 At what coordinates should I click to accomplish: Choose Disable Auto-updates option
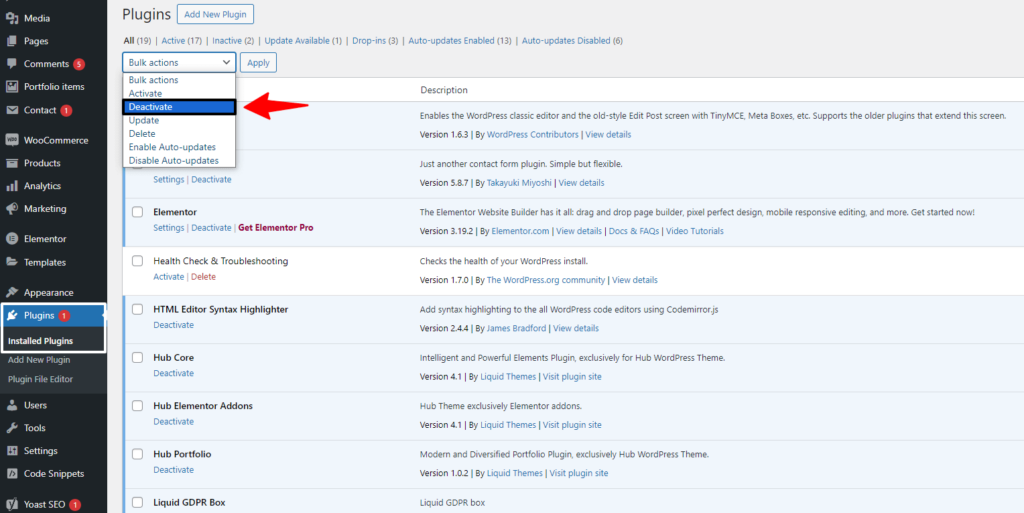coord(179,161)
